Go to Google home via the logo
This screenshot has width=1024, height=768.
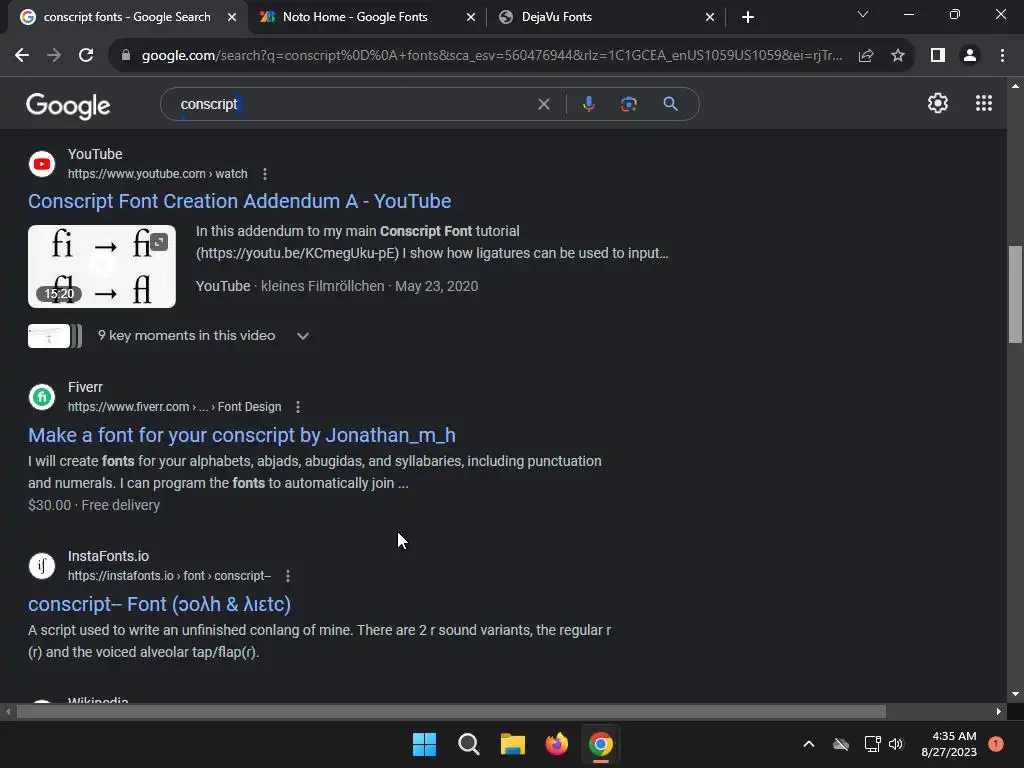pyautogui.click(x=69, y=106)
